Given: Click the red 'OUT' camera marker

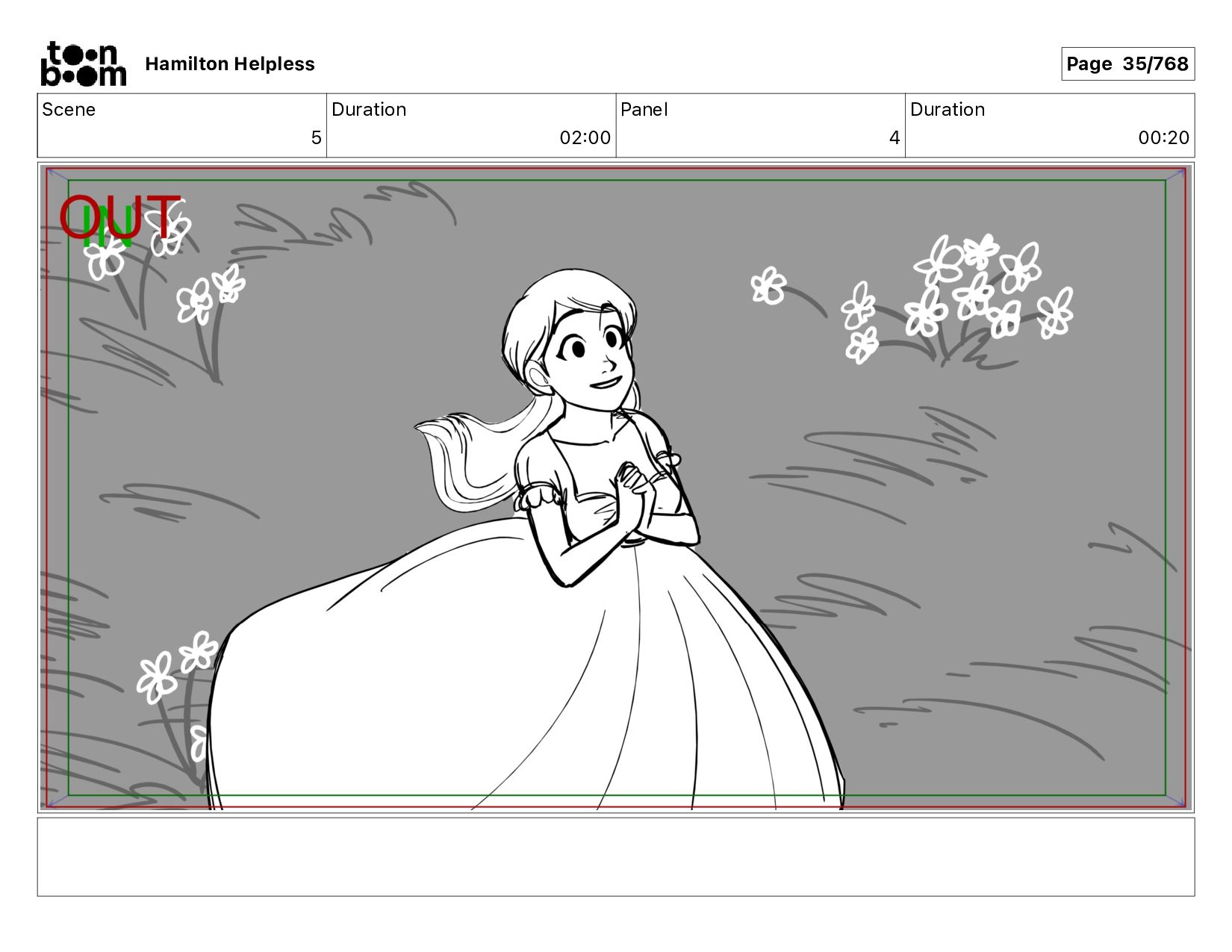Looking at the screenshot, I should point(119,217).
